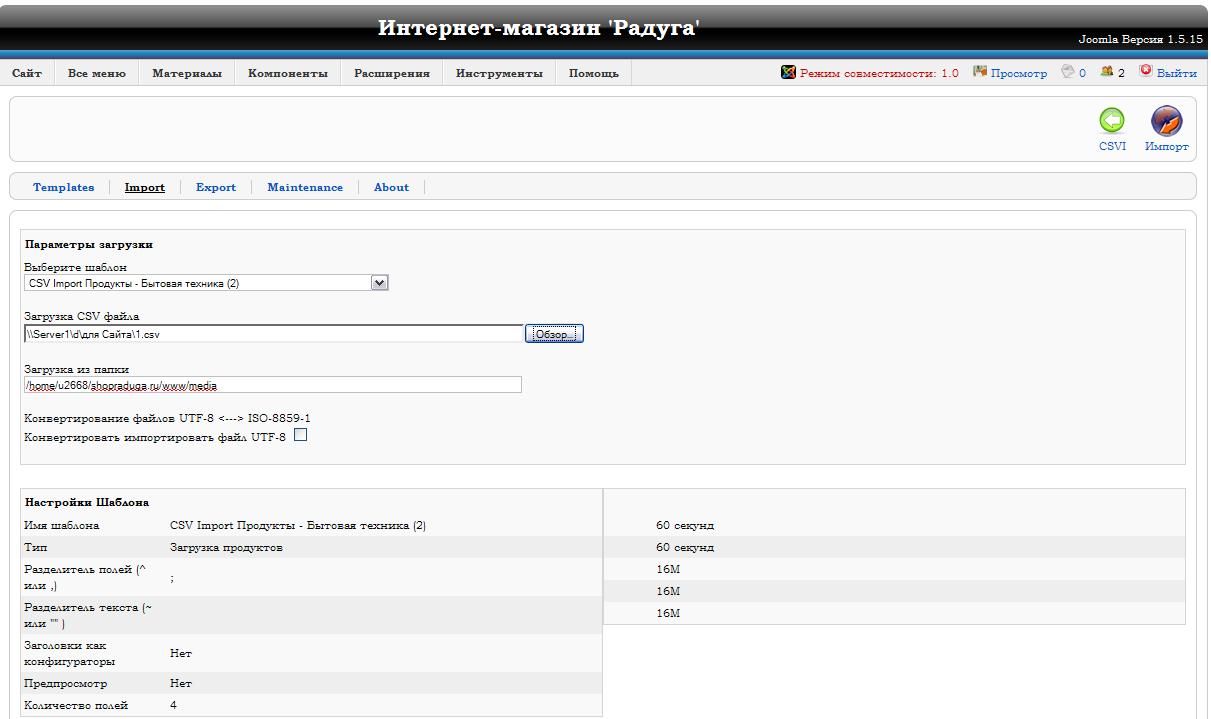1211x719 pixels.
Task: Click the Разделитель текста row label
Action: pyautogui.click(x=87, y=615)
